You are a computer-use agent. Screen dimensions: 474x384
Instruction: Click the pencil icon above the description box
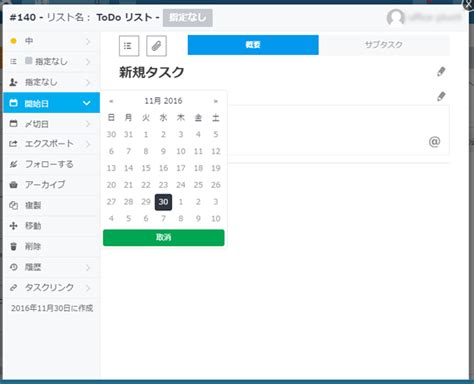point(441,96)
